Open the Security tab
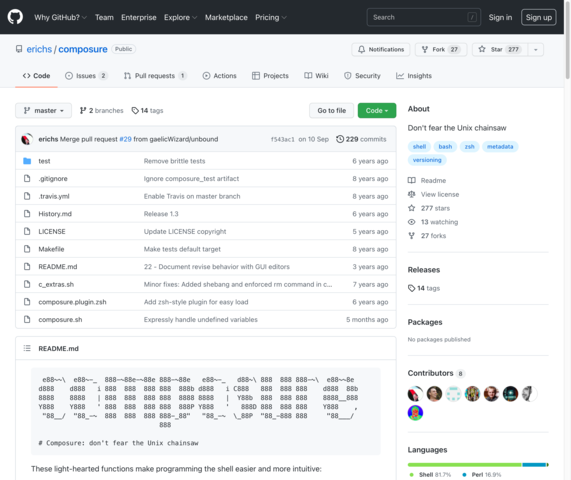Image resolution: width=571 pixels, height=480 pixels. point(362,76)
